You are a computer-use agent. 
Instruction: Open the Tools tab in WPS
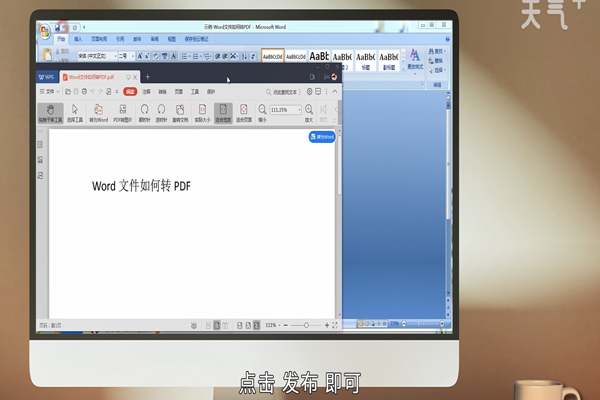coord(195,91)
